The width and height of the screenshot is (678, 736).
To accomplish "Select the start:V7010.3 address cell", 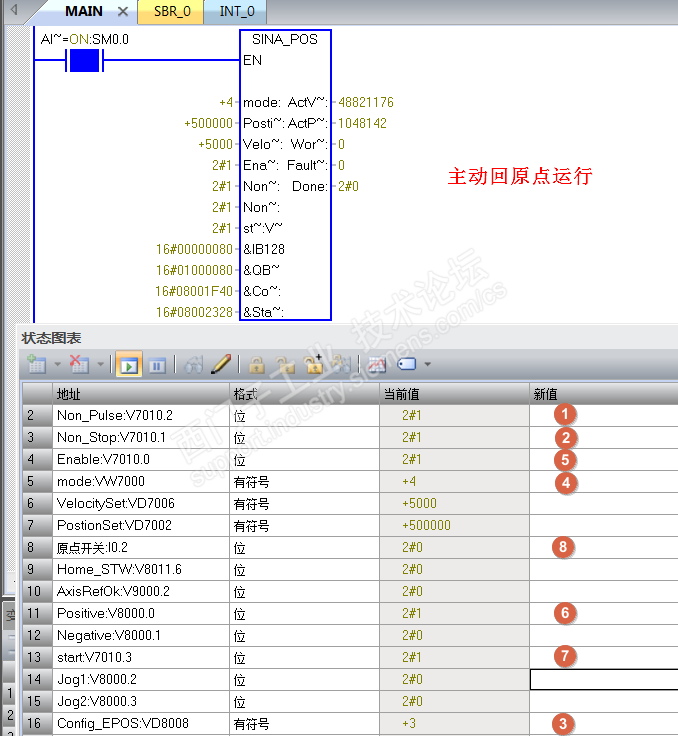I will [140, 657].
